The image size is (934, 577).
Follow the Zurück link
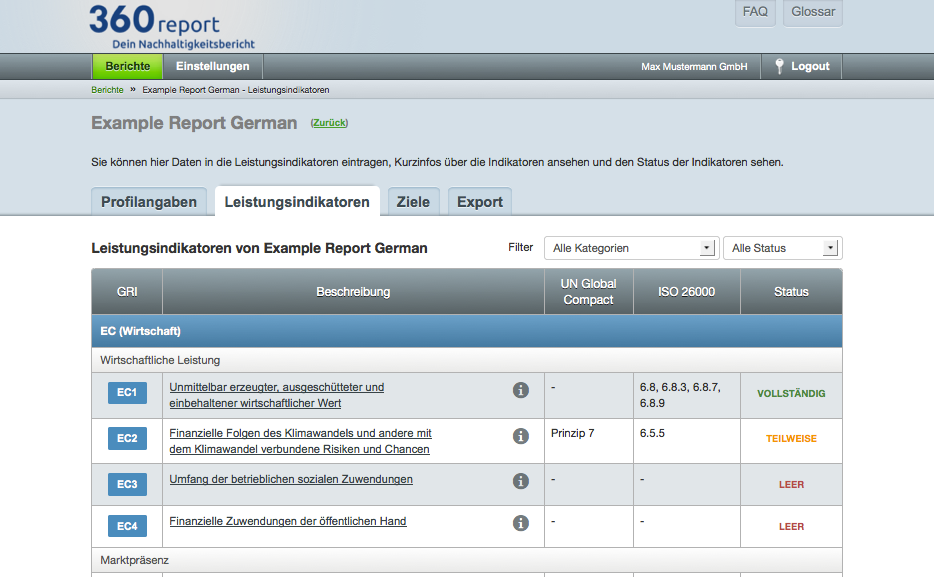329,123
